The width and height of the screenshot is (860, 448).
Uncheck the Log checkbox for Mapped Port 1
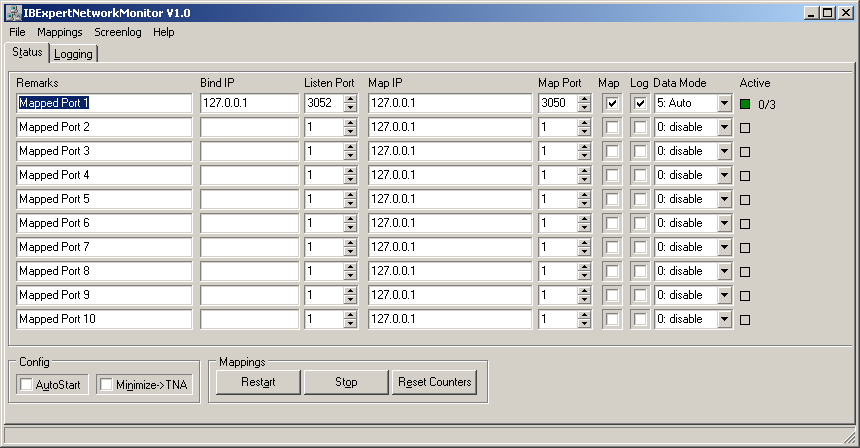click(640, 103)
